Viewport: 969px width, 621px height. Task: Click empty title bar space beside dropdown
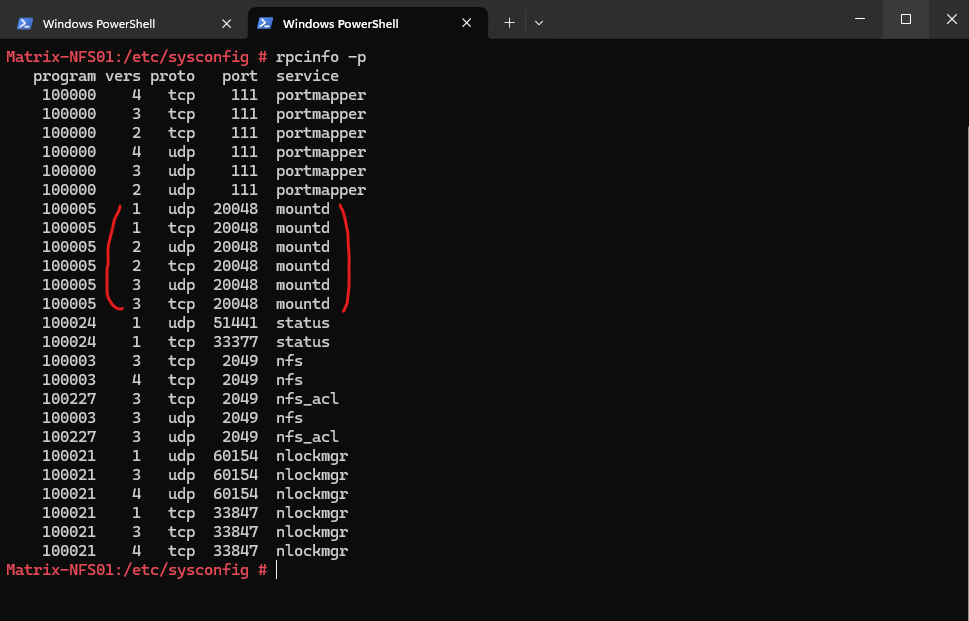tap(692, 19)
